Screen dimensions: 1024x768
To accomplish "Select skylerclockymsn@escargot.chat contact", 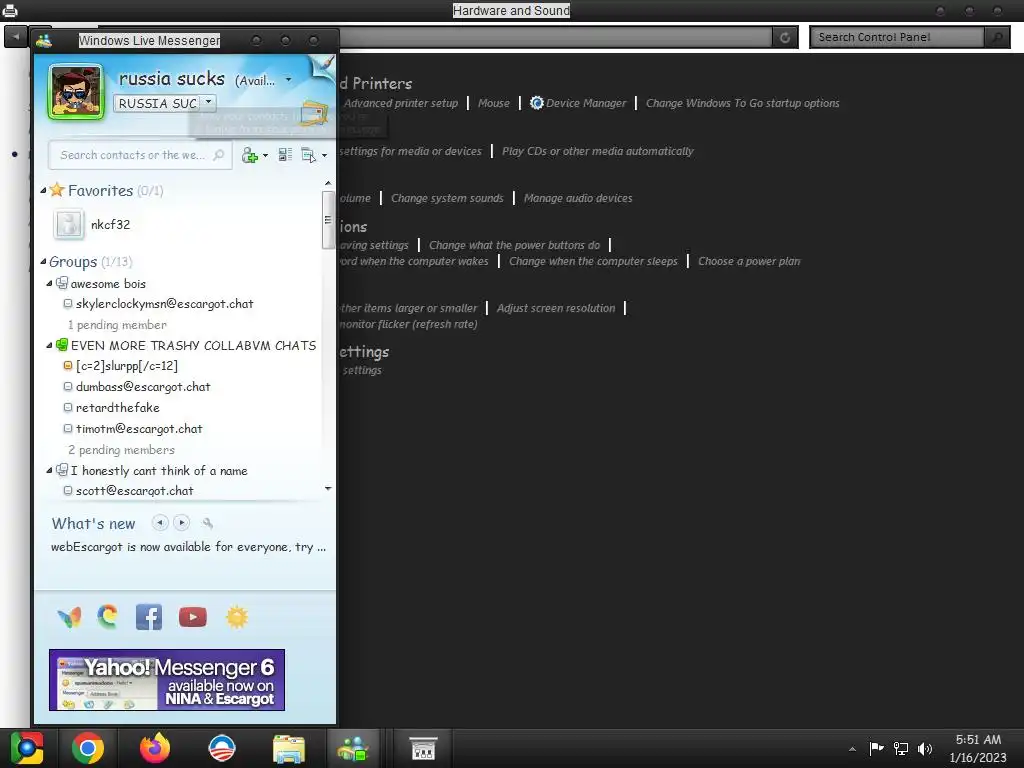I will pos(165,304).
